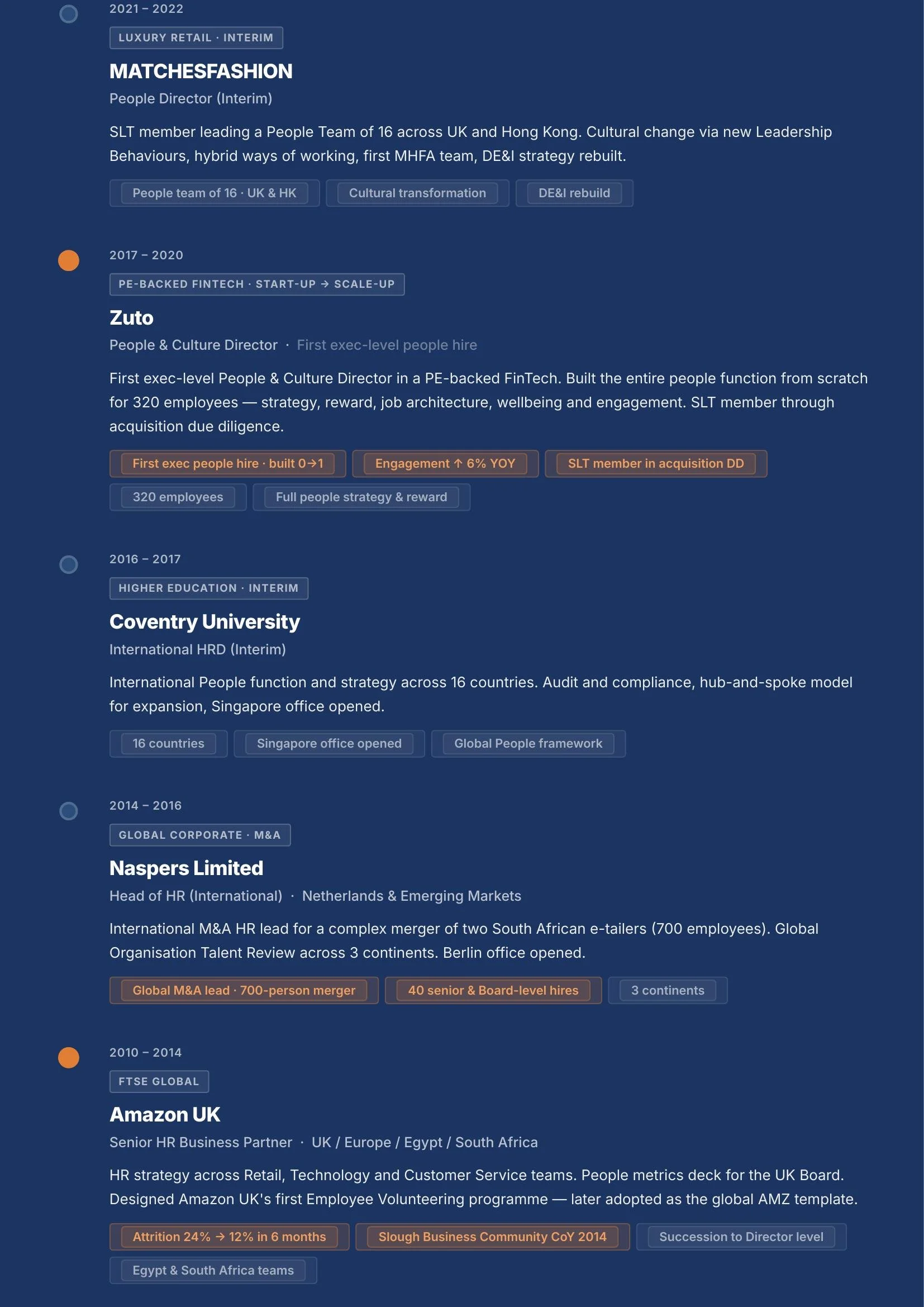924x1307 pixels.
Task: Select the FTSE GLOBAL badge
Action: [159, 1082]
